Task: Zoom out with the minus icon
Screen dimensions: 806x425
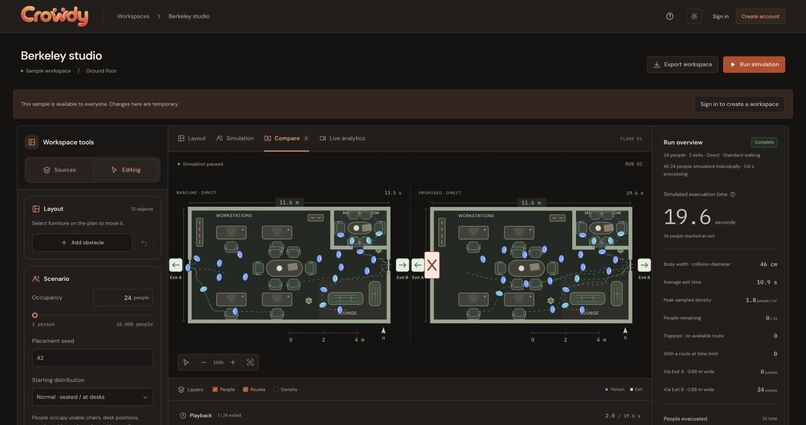Action: pos(204,362)
